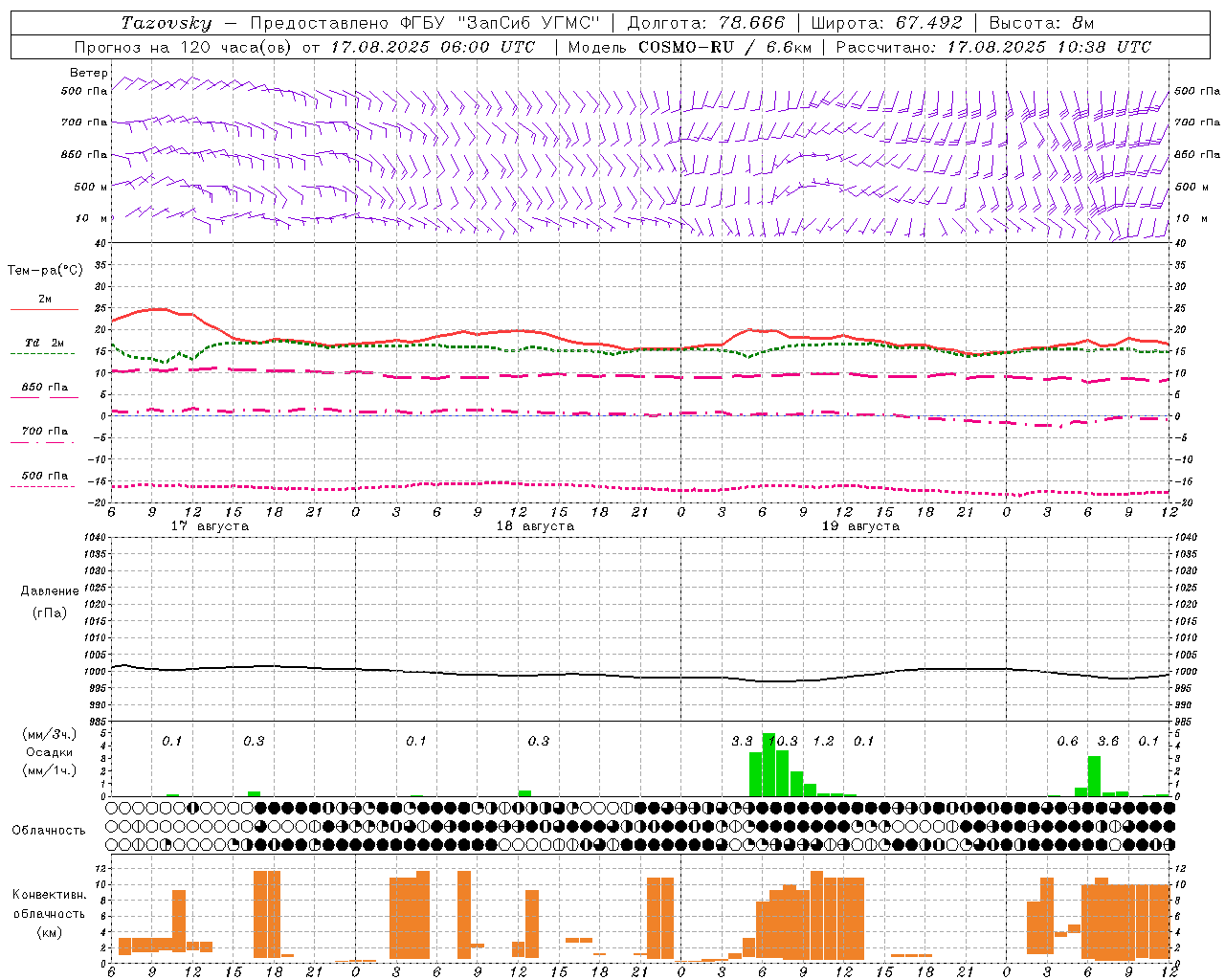
Task: Click the latitude value Широта: 67.492
Action: coord(886,23)
